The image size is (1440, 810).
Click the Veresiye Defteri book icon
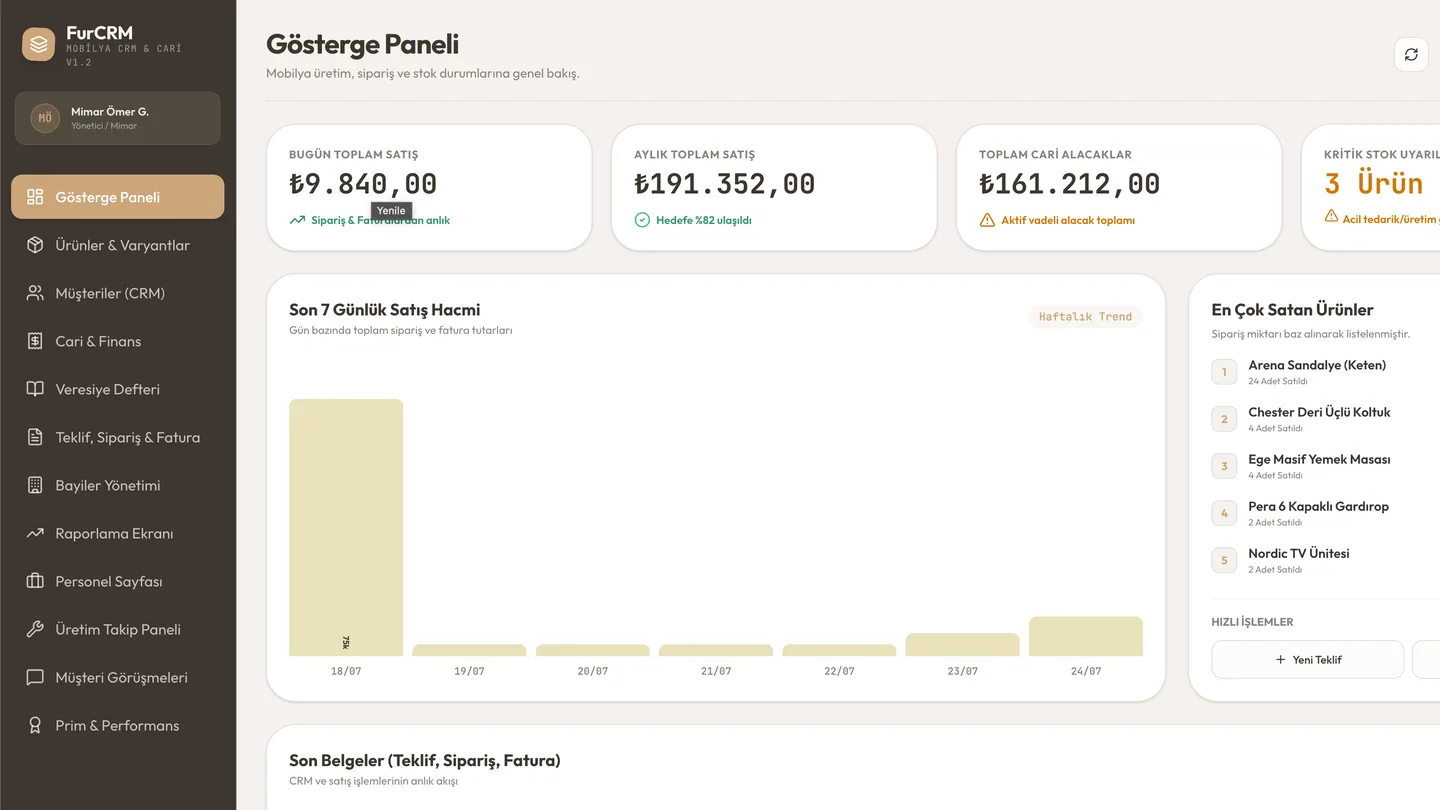coord(35,389)
